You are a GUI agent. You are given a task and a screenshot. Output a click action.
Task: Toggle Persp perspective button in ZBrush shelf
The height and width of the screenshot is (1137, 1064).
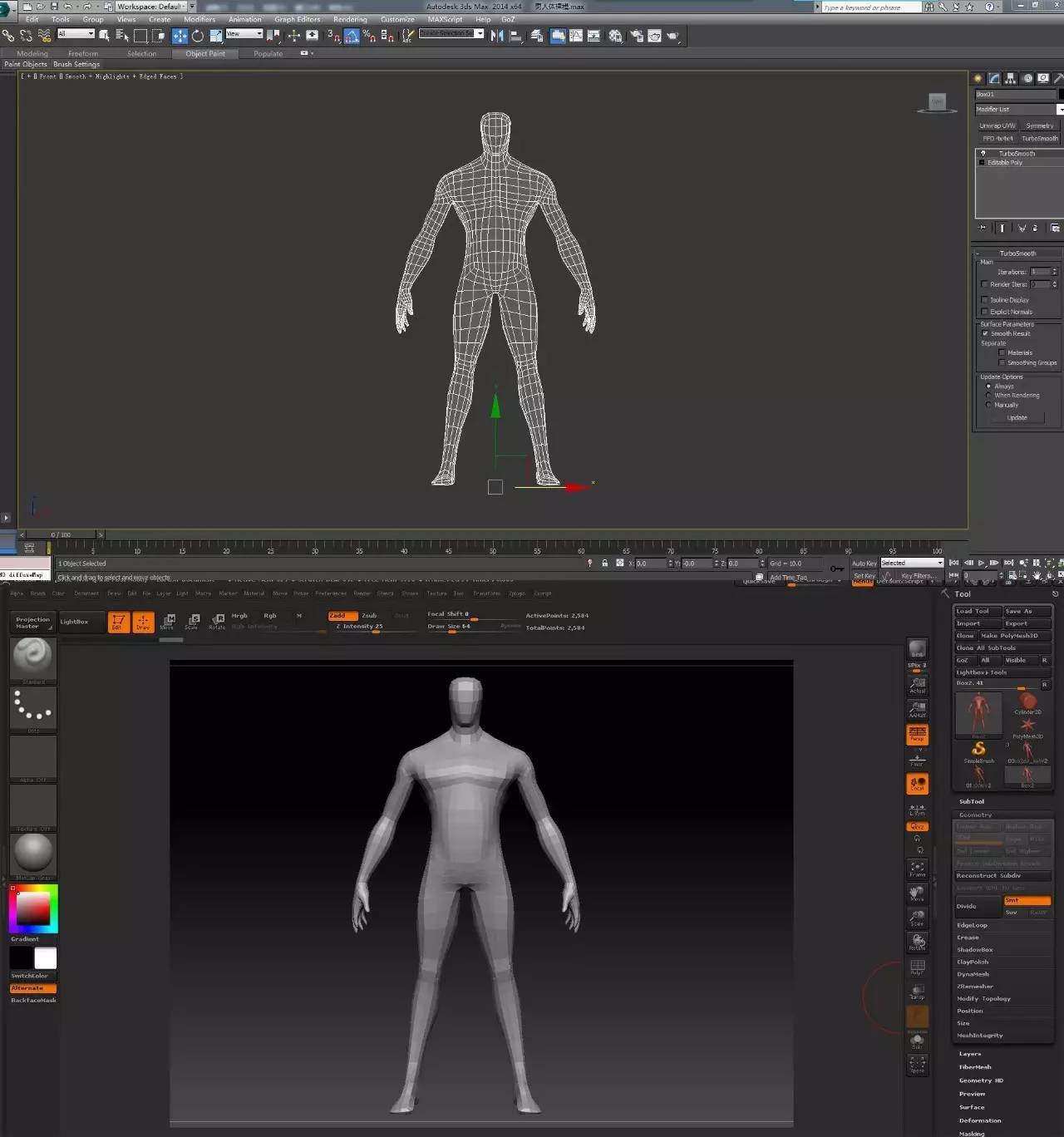pyautogui.click(x=917, y=734)
